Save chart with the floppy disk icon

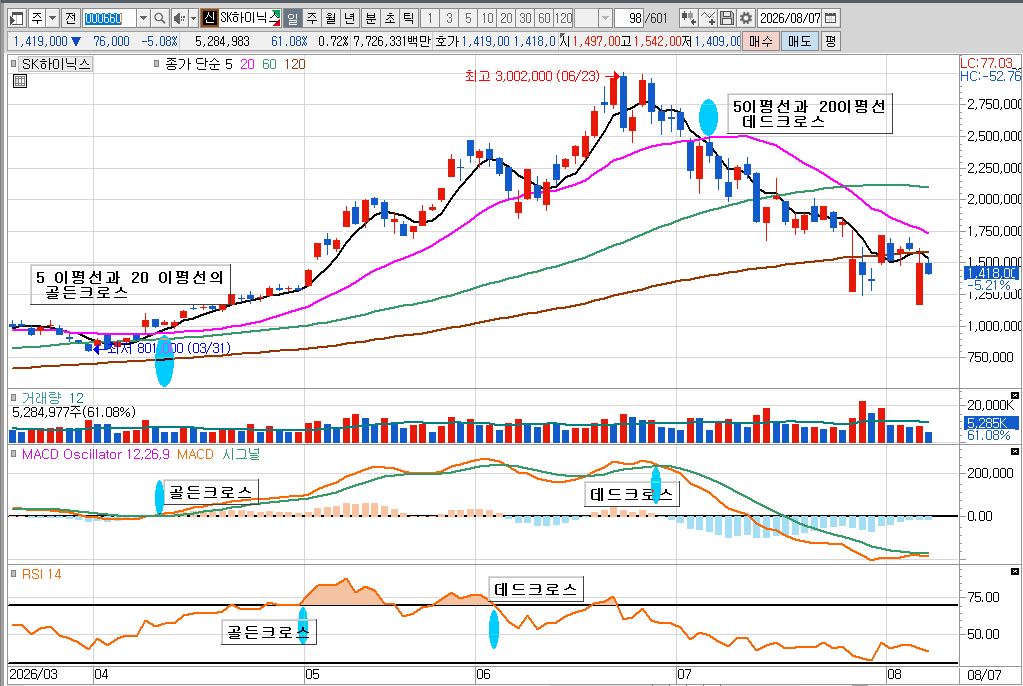[x=726, y=18]
